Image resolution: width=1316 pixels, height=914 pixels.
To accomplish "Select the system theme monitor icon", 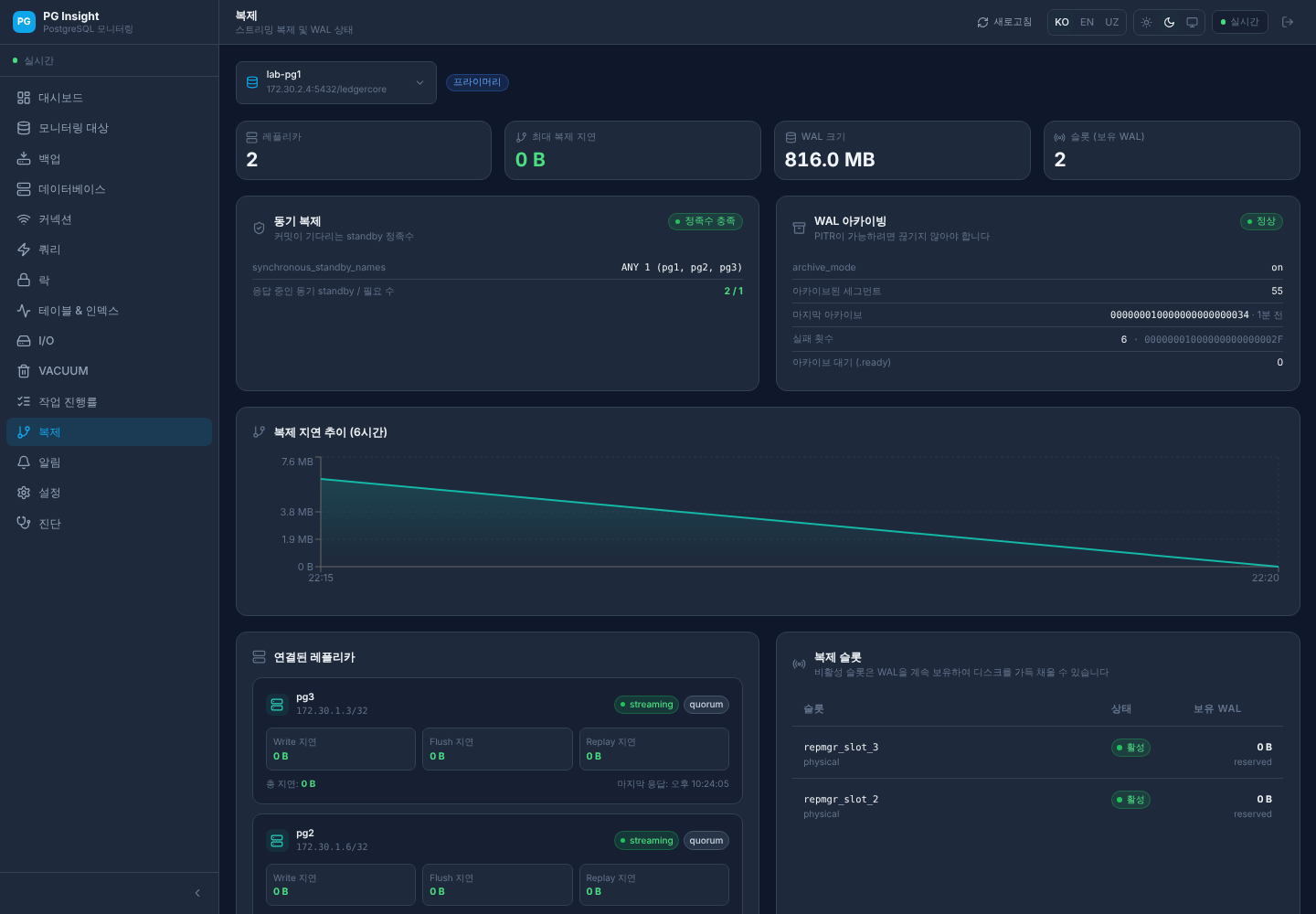I will 1192,22.
